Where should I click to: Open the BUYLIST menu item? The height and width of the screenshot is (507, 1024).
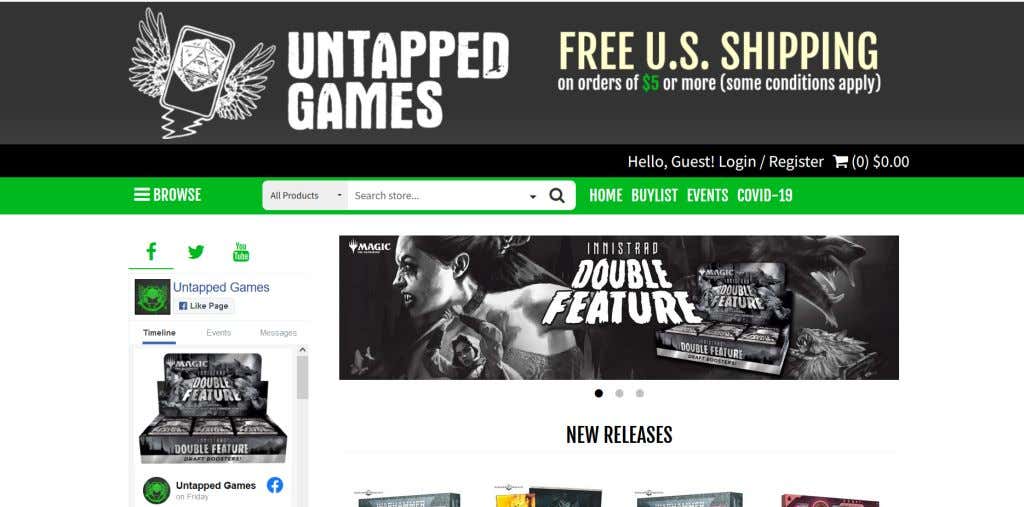(x=654, y=195)
